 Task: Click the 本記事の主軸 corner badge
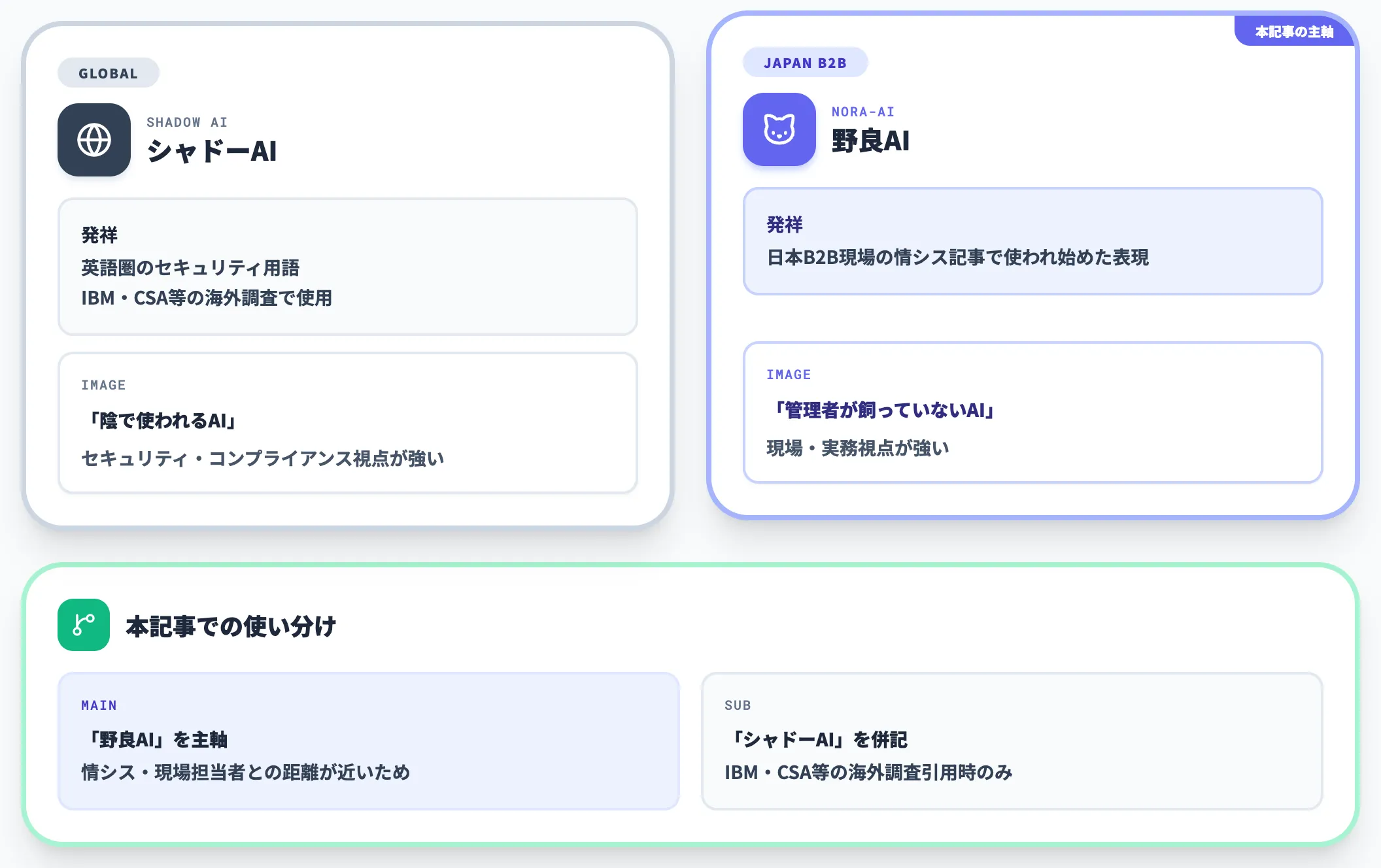tap(1294, 31)
